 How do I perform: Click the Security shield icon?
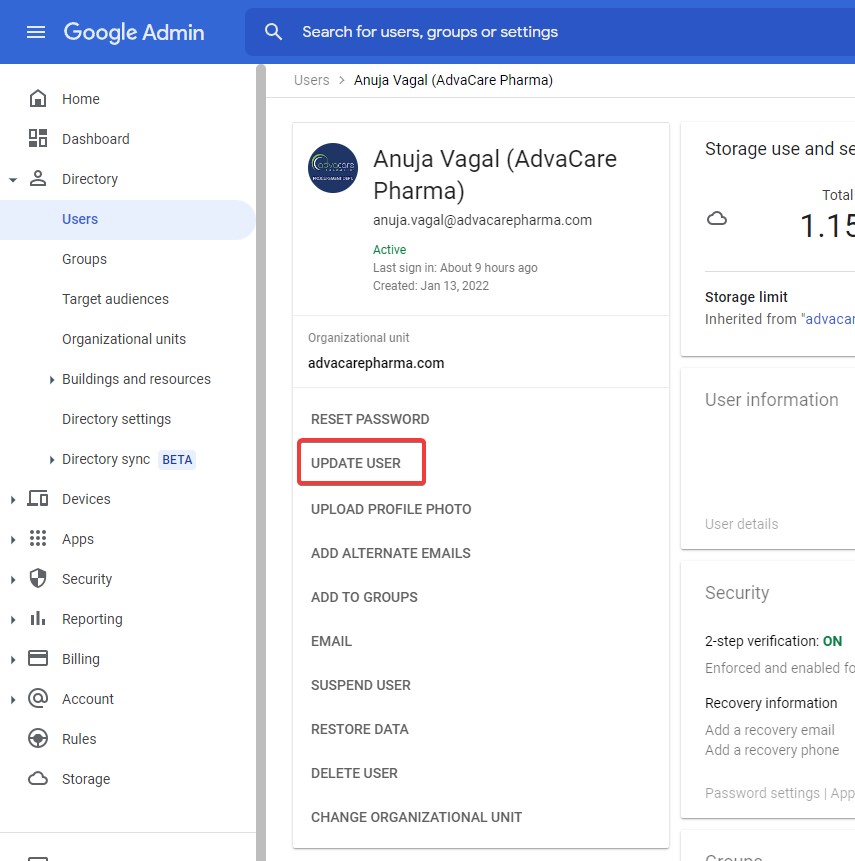pos(38,578)
